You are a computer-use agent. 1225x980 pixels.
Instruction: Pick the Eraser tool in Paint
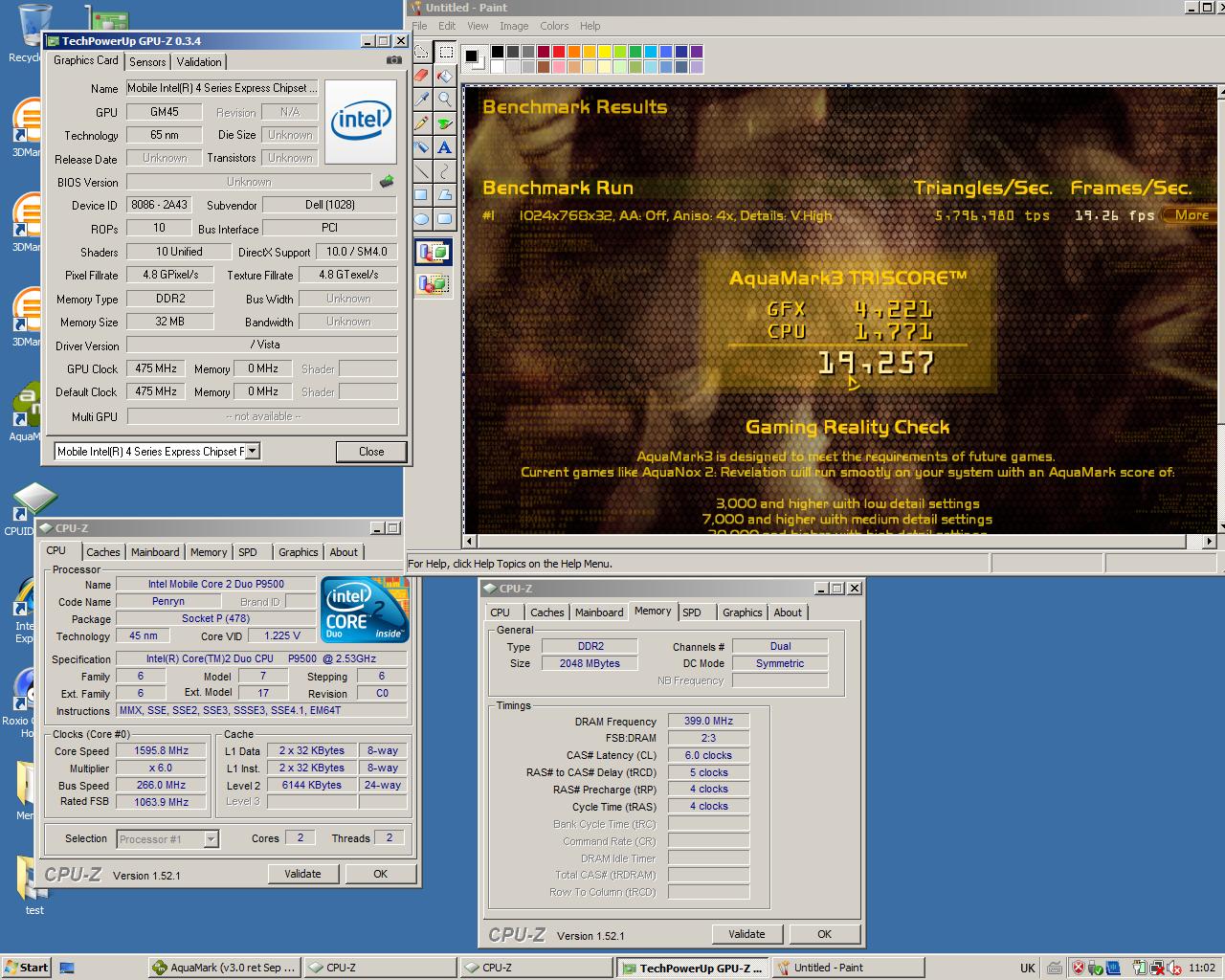[x=421, y=76]
